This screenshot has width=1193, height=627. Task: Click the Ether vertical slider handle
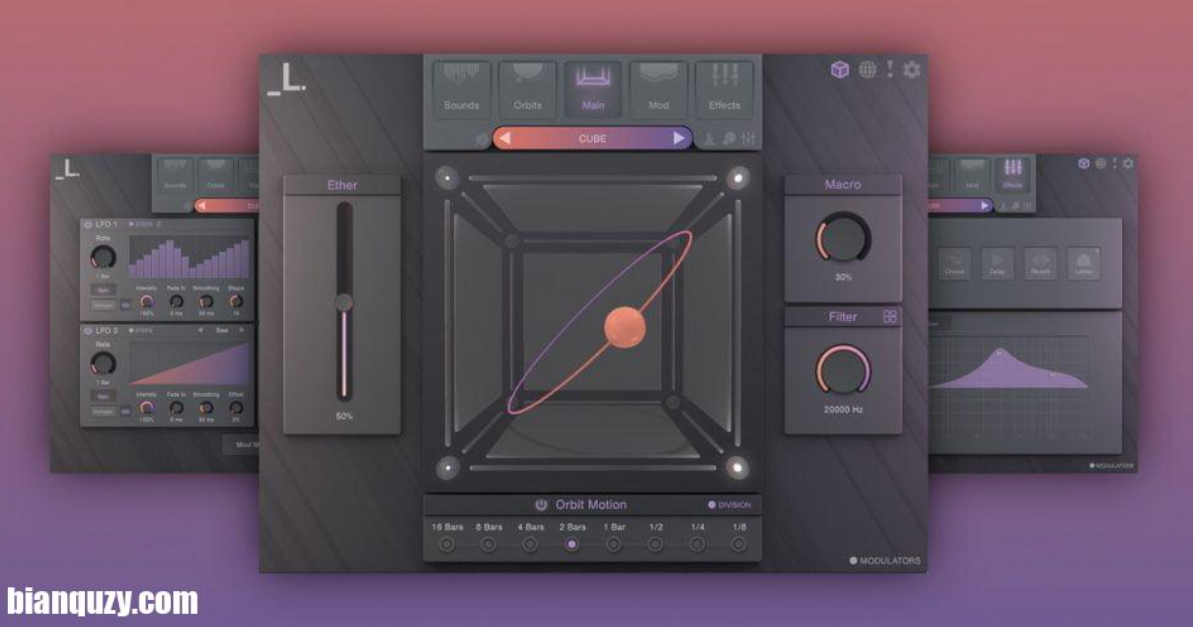(344, 302)
